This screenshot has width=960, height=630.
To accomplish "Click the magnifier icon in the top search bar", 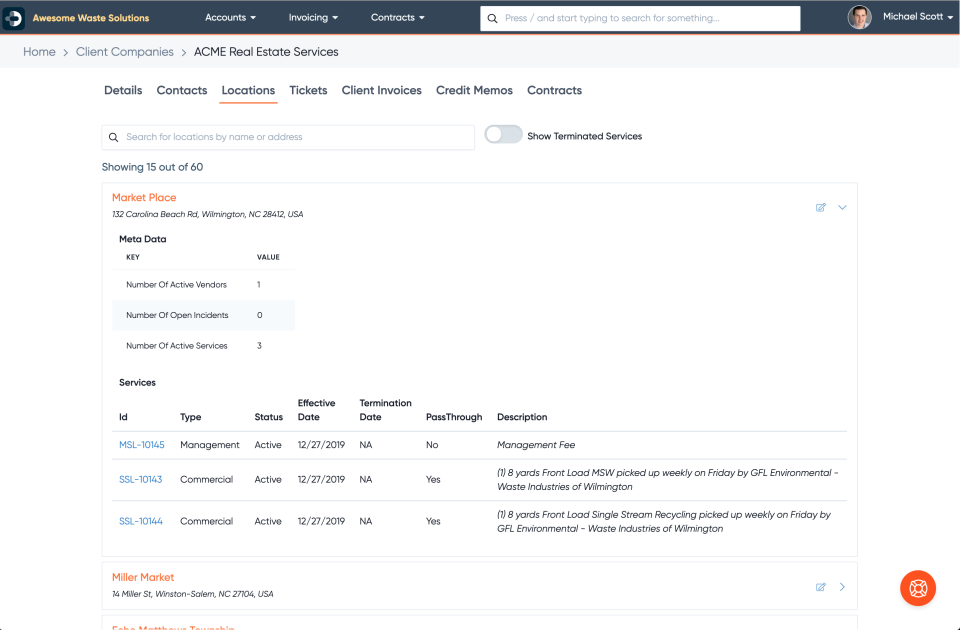I will (x=491, y=18).
